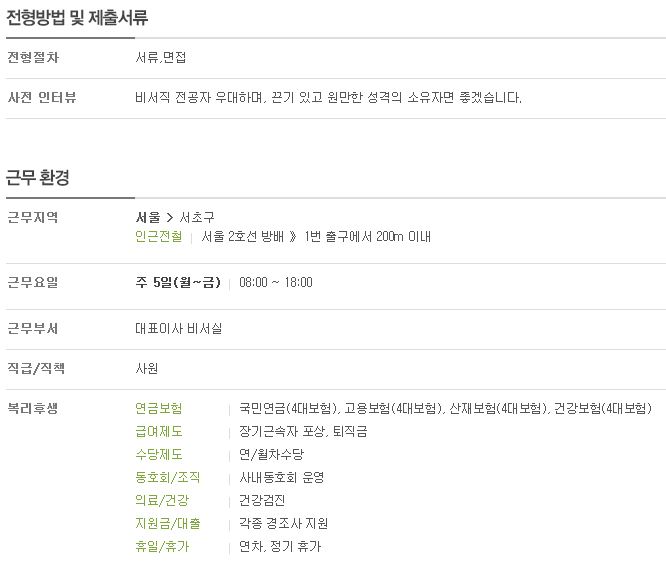This screenshot has width=666, height=568.
Task: Click the 사원 position value
Action: pyautogui.click(x=147, y=368)
